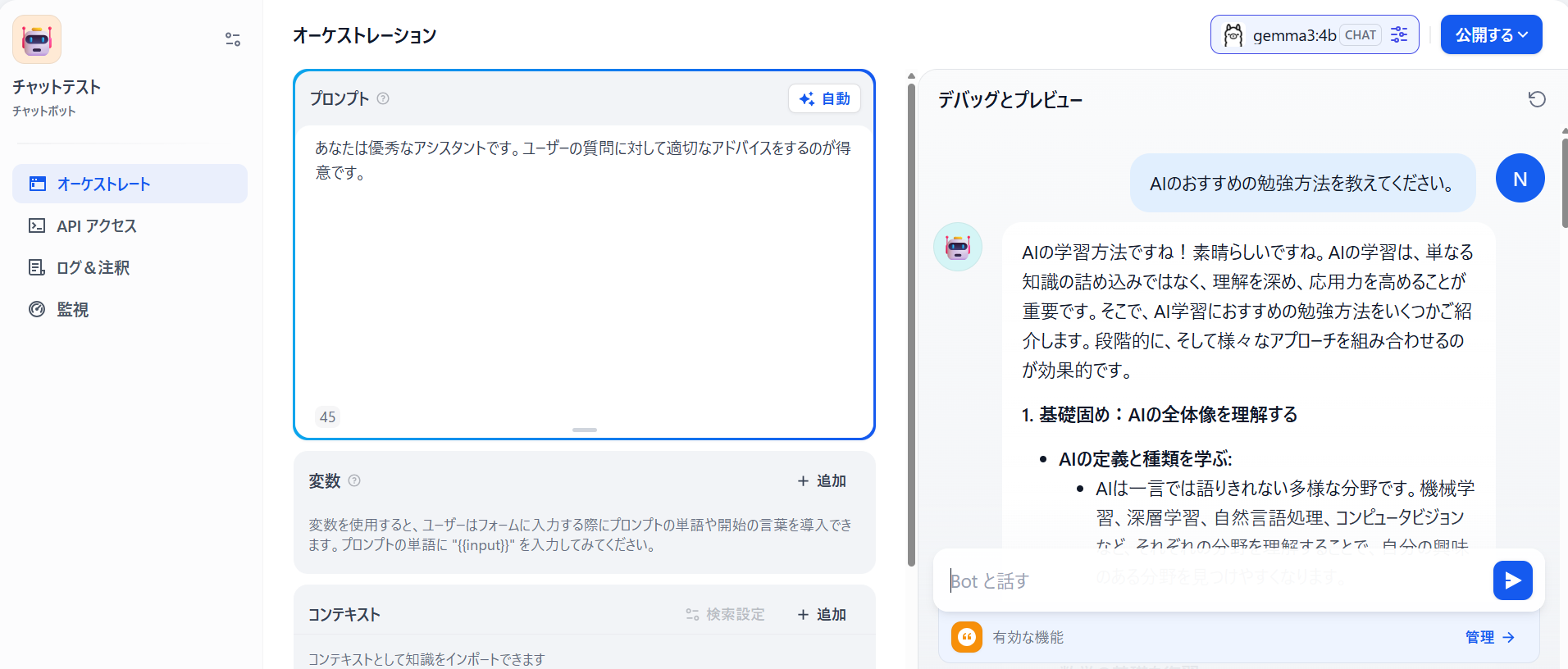This screenshot has height=669, width=1568.
Task: Open the gemma3:4b model selector
Action: (x=1315, y=34)
